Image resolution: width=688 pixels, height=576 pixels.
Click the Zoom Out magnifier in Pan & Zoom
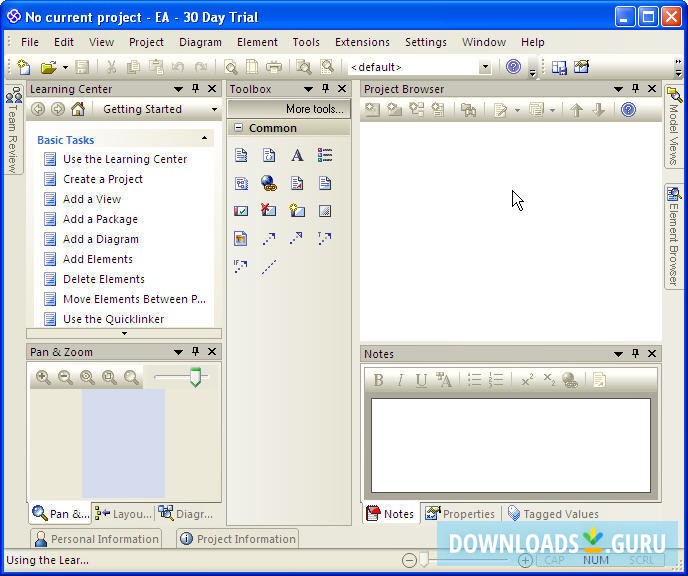point(65,377)
